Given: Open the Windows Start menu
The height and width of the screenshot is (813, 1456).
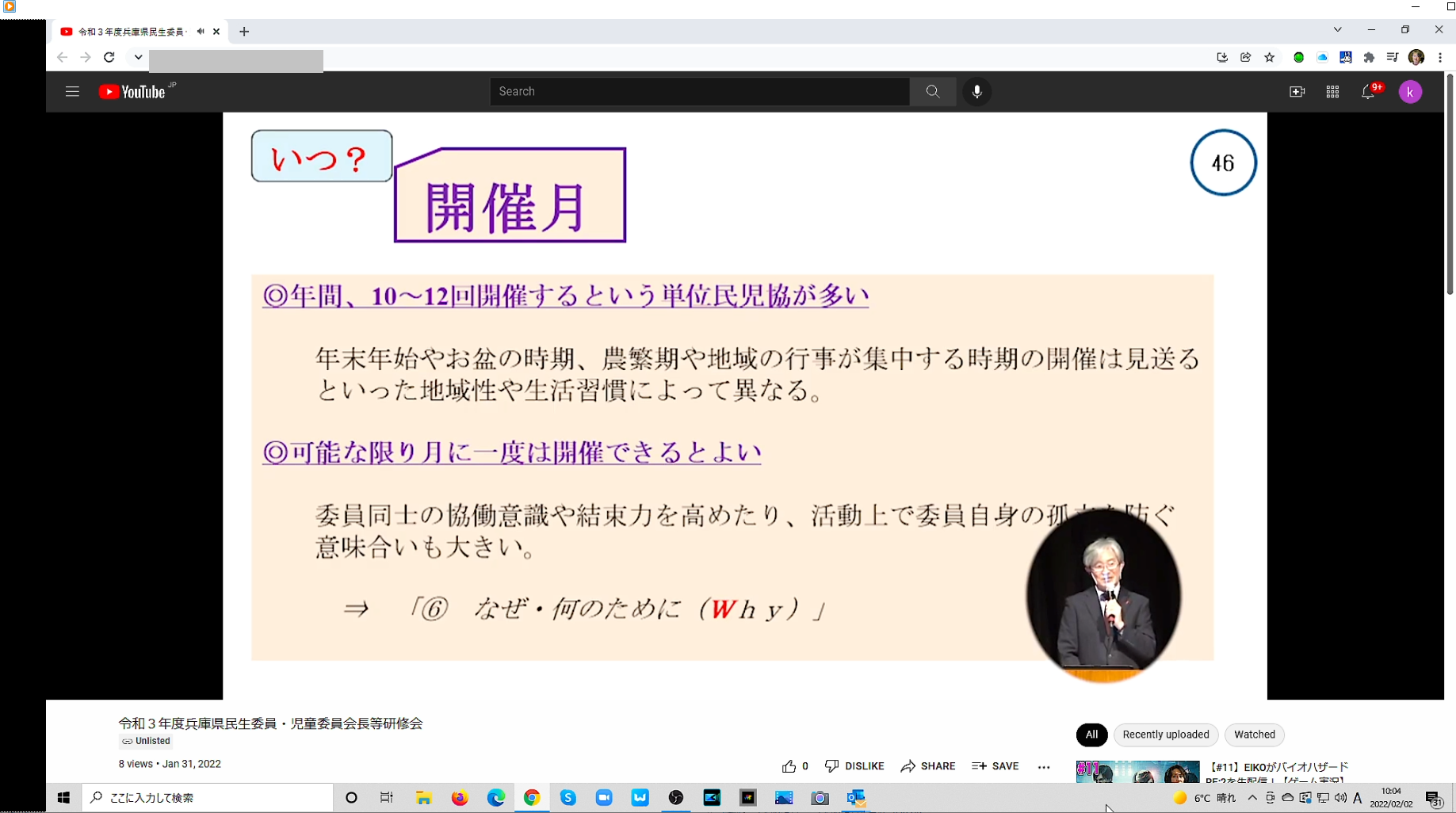Looking at the screenshot, I should click(63, 798).
